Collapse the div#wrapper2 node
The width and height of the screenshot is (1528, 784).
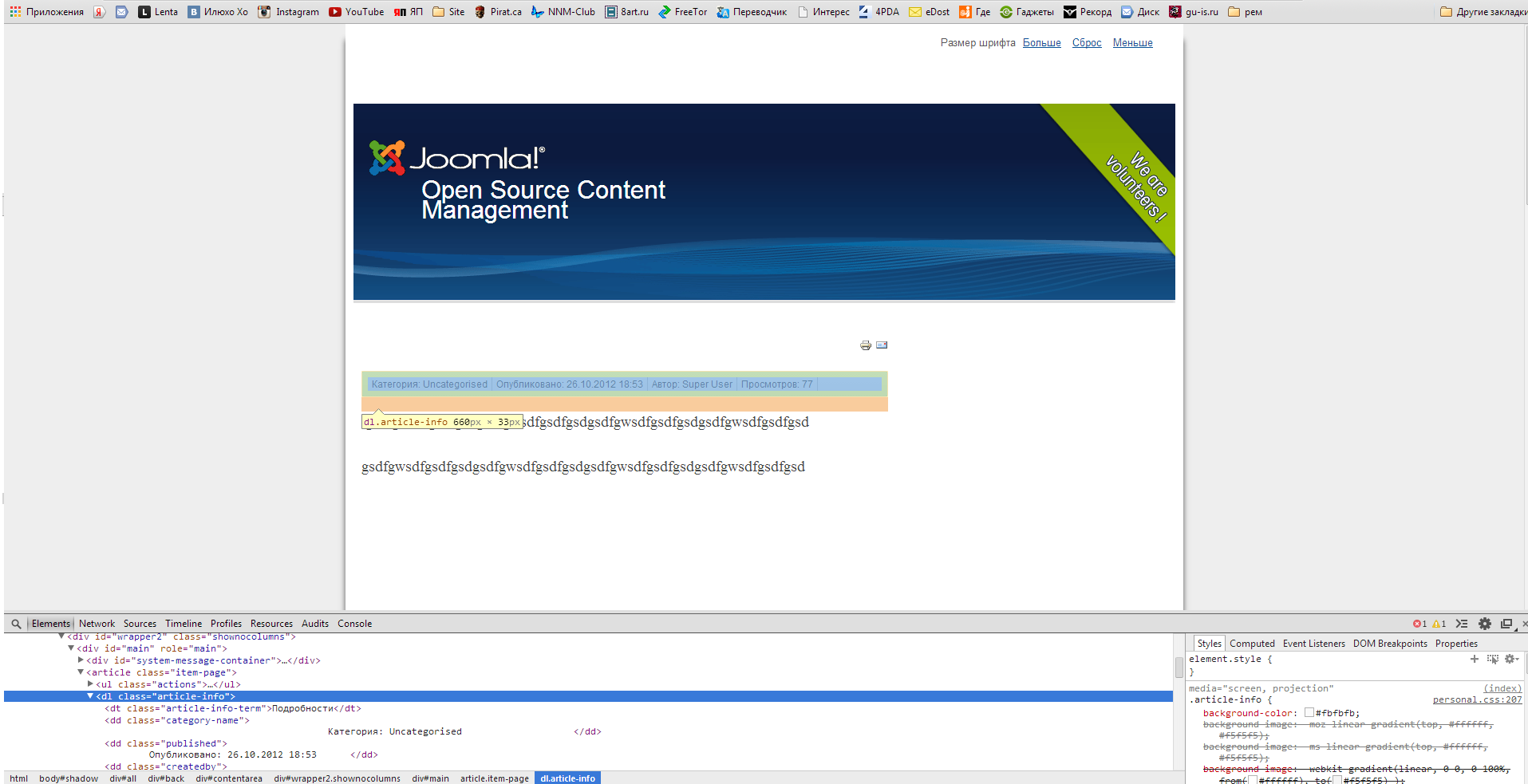point(61,636)
